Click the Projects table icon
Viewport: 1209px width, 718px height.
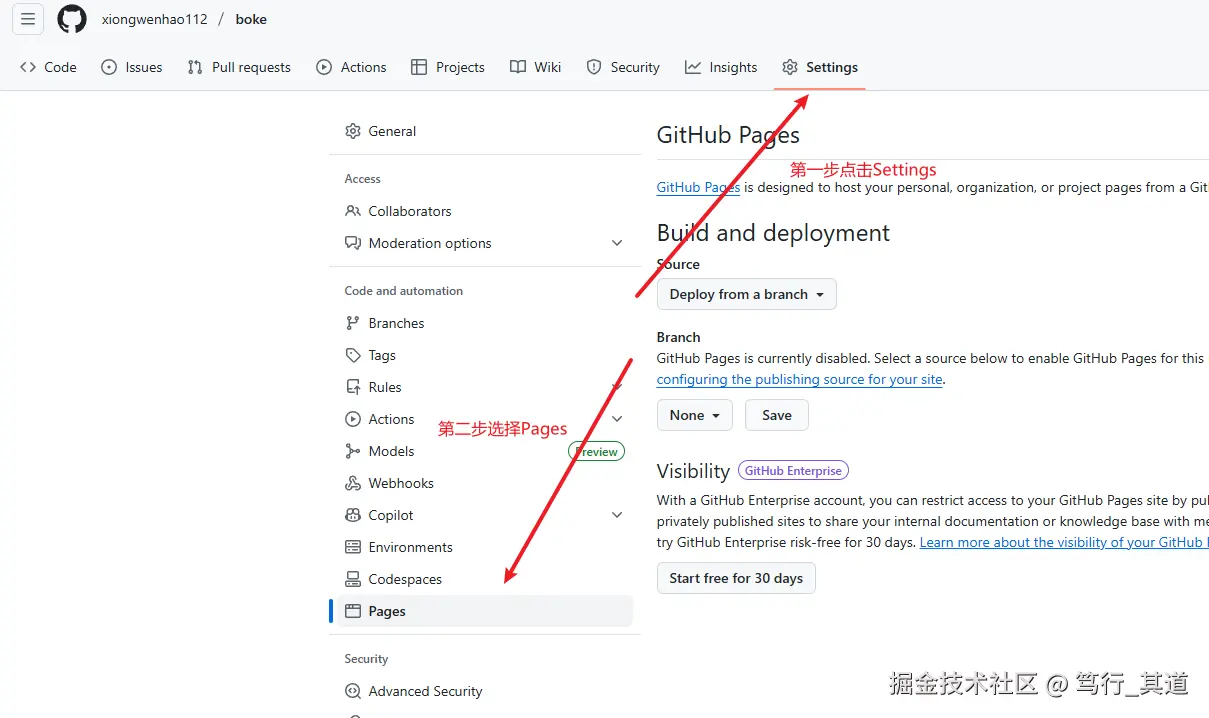point(419,67)
